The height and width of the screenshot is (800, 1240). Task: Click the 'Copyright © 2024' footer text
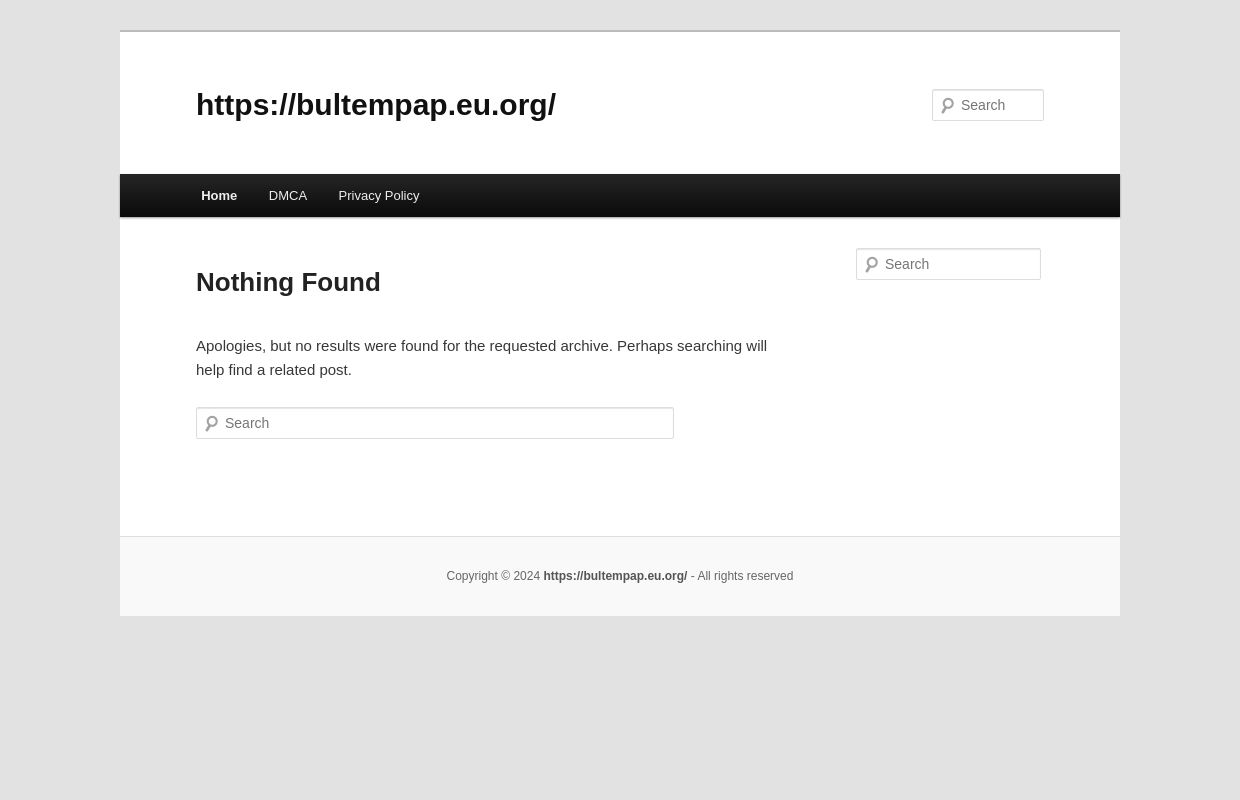click(493, 576)
